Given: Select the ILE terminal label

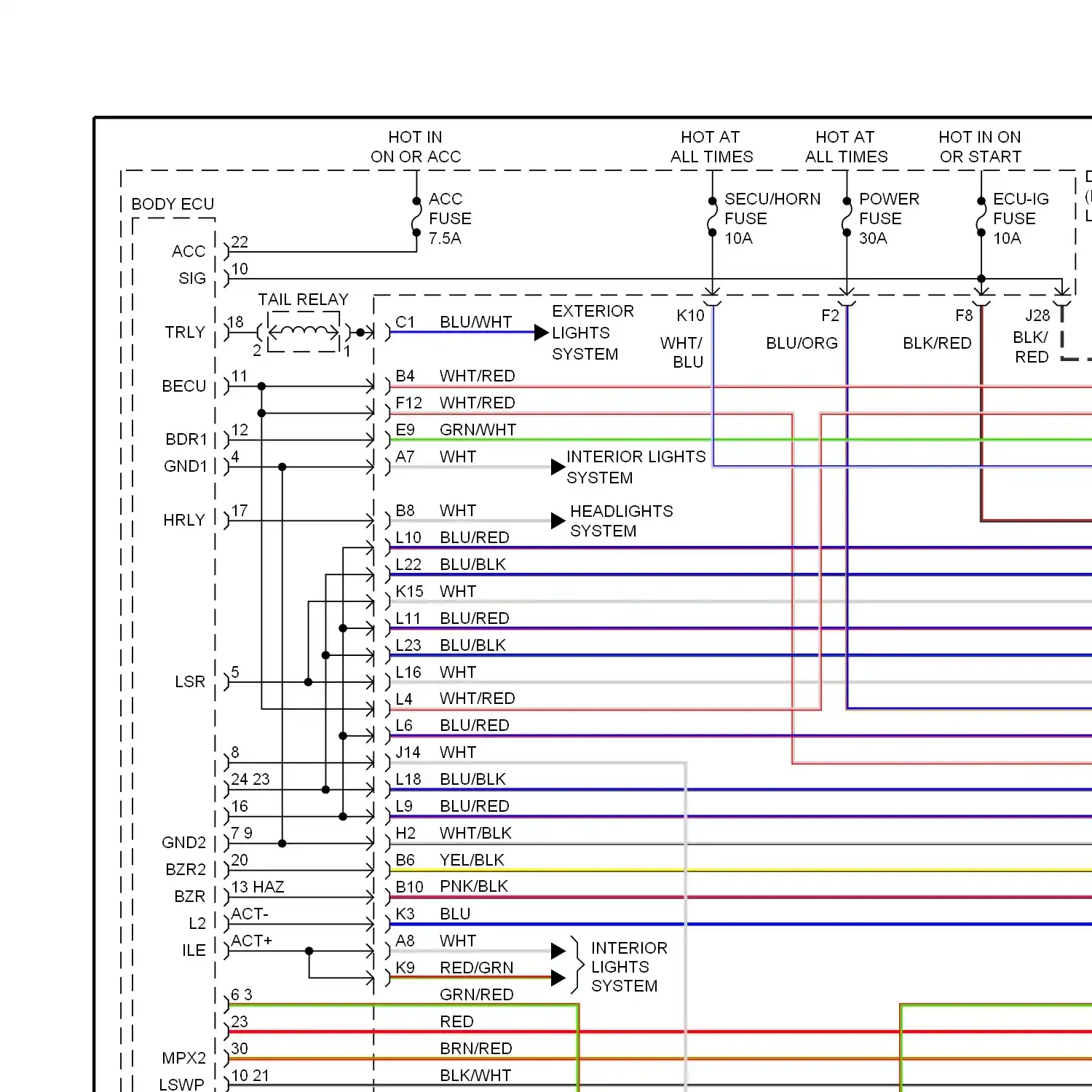Looking at the screenshot, I should (x=194, y=951).
